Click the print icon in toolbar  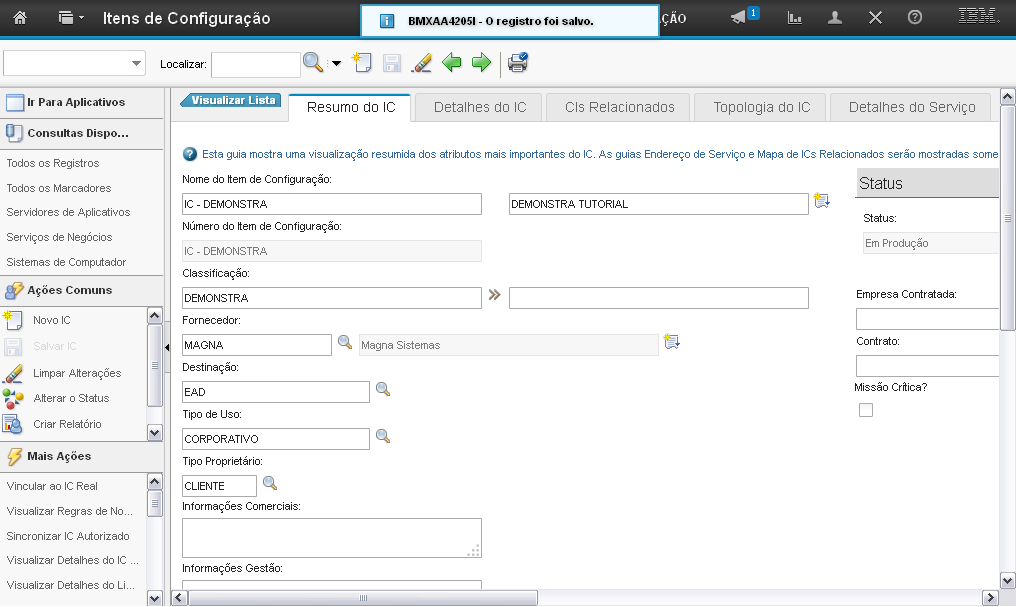pos(517,63)
